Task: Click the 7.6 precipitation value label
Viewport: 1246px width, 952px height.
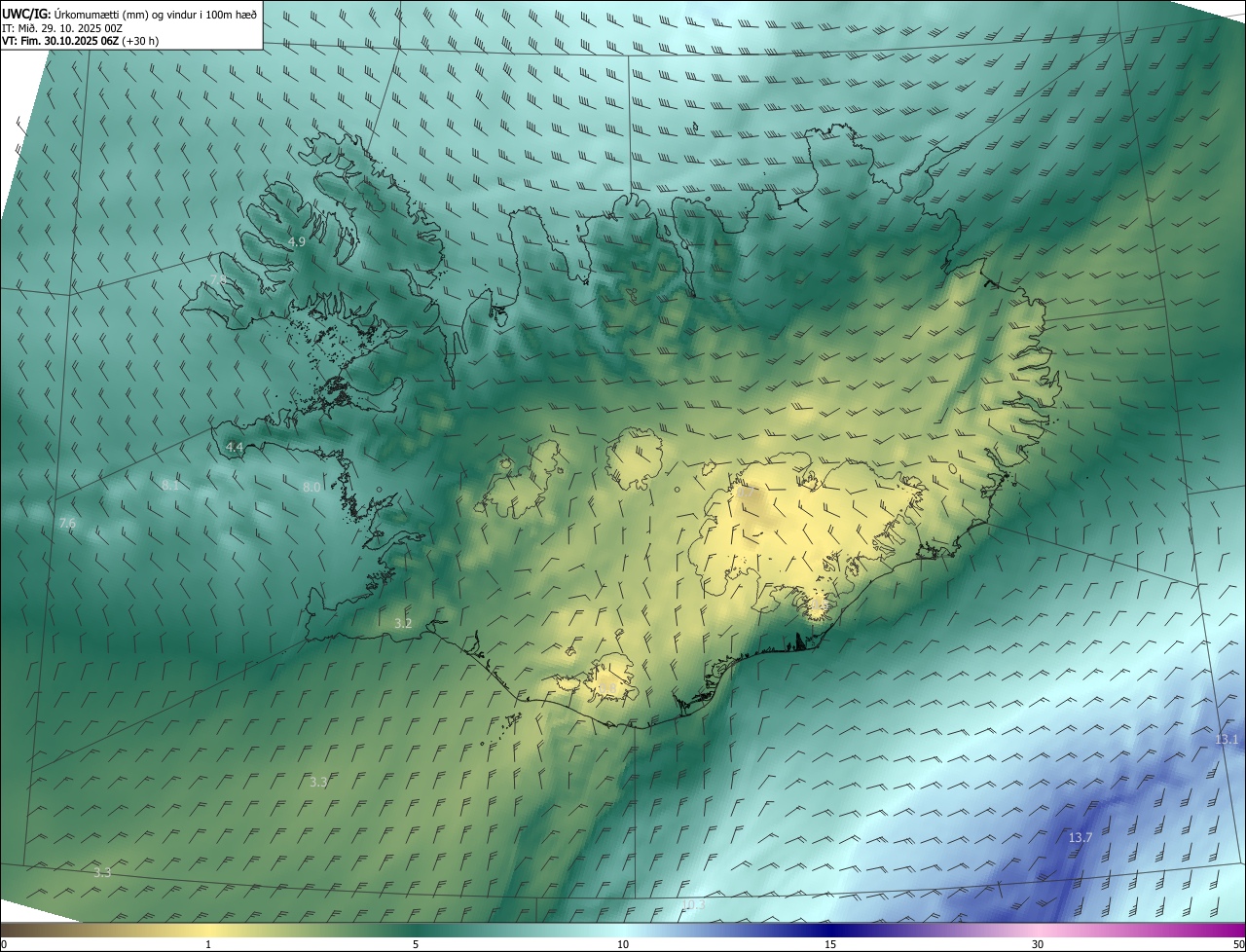Action: coord(67,524)
